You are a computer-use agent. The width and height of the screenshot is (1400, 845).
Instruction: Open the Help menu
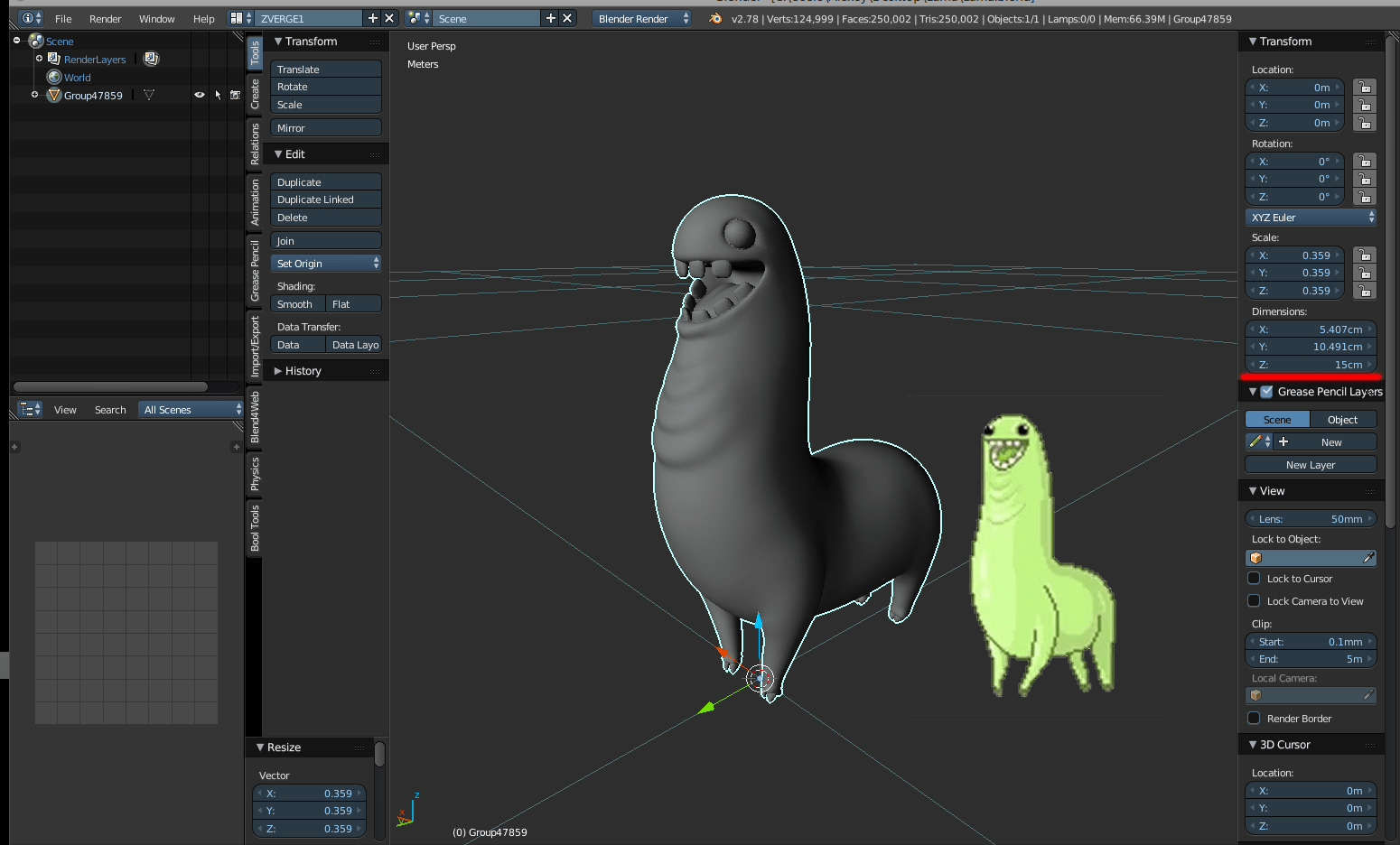[203, 18]
